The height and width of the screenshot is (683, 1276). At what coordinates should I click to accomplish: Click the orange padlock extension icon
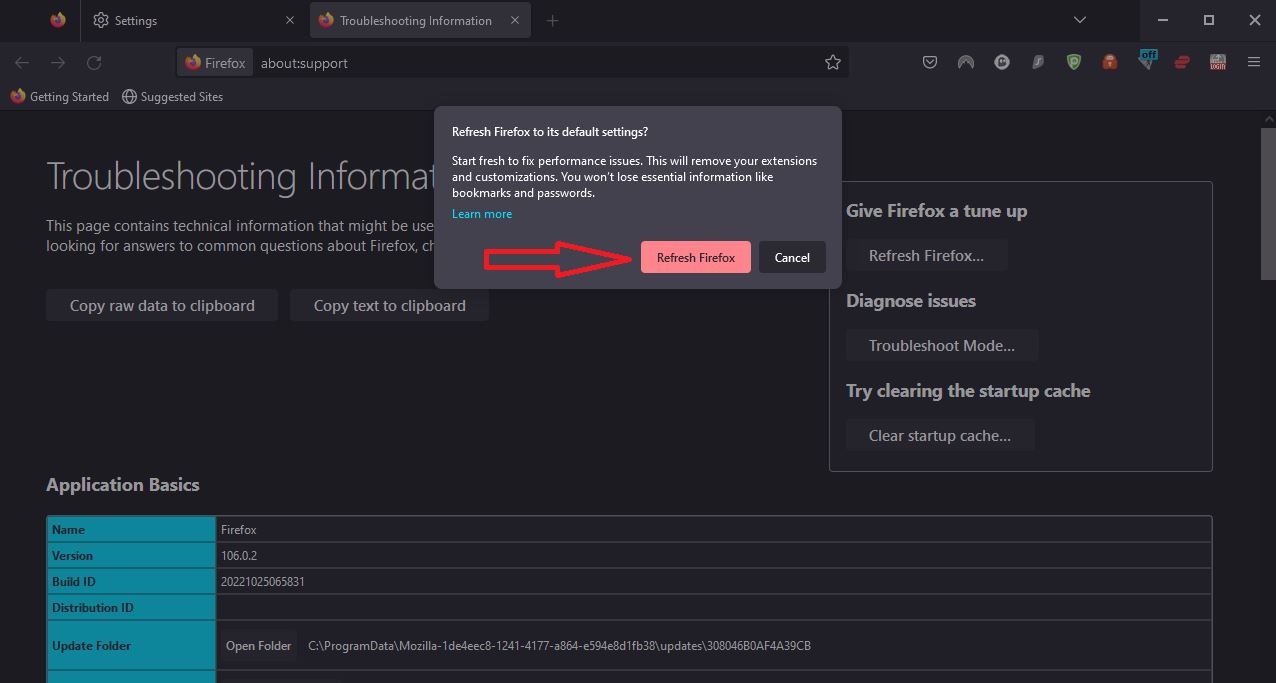point(1109,61)
